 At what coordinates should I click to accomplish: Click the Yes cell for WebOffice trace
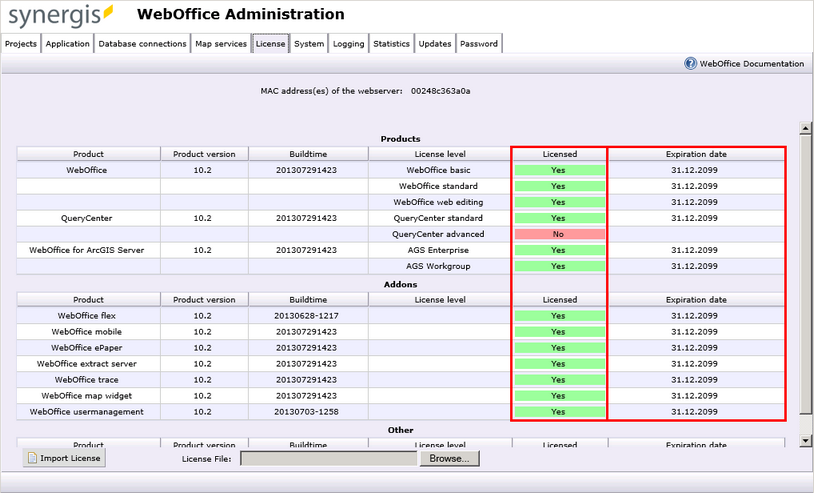tap(560, 379)
